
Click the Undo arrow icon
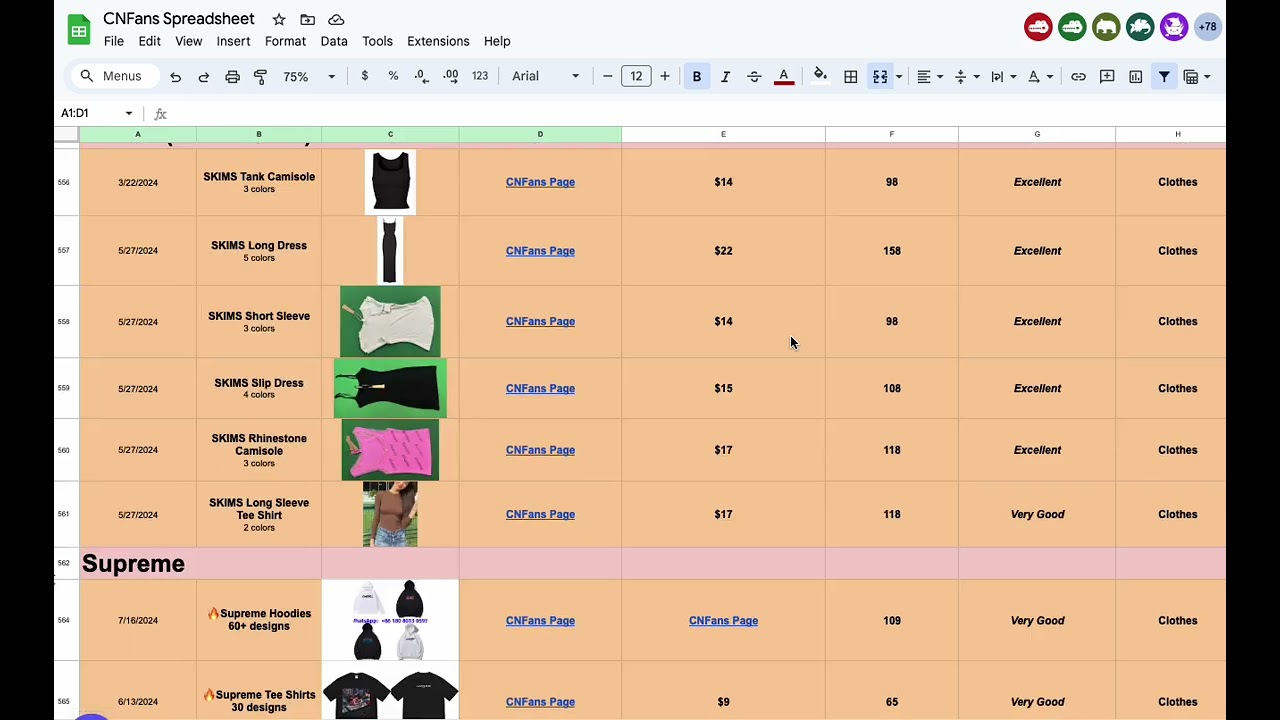click(175, 77)
